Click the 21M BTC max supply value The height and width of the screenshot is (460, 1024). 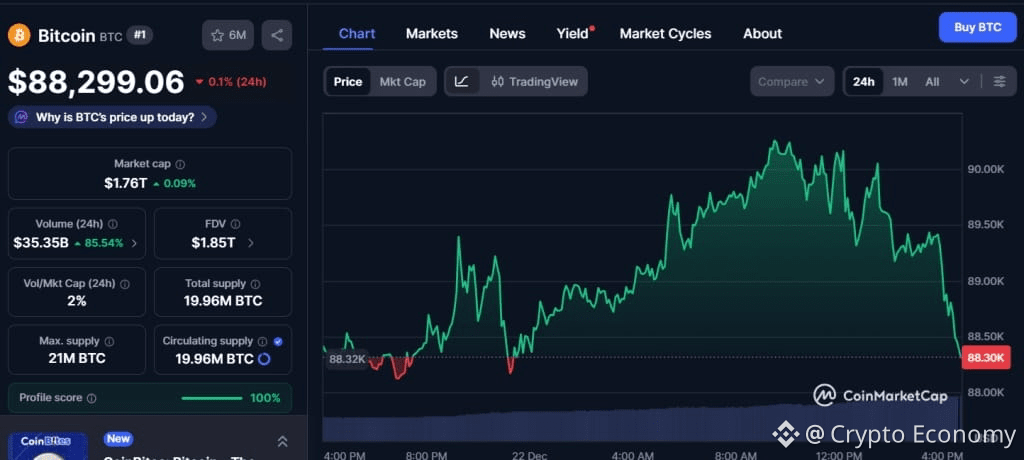(76, 359)
